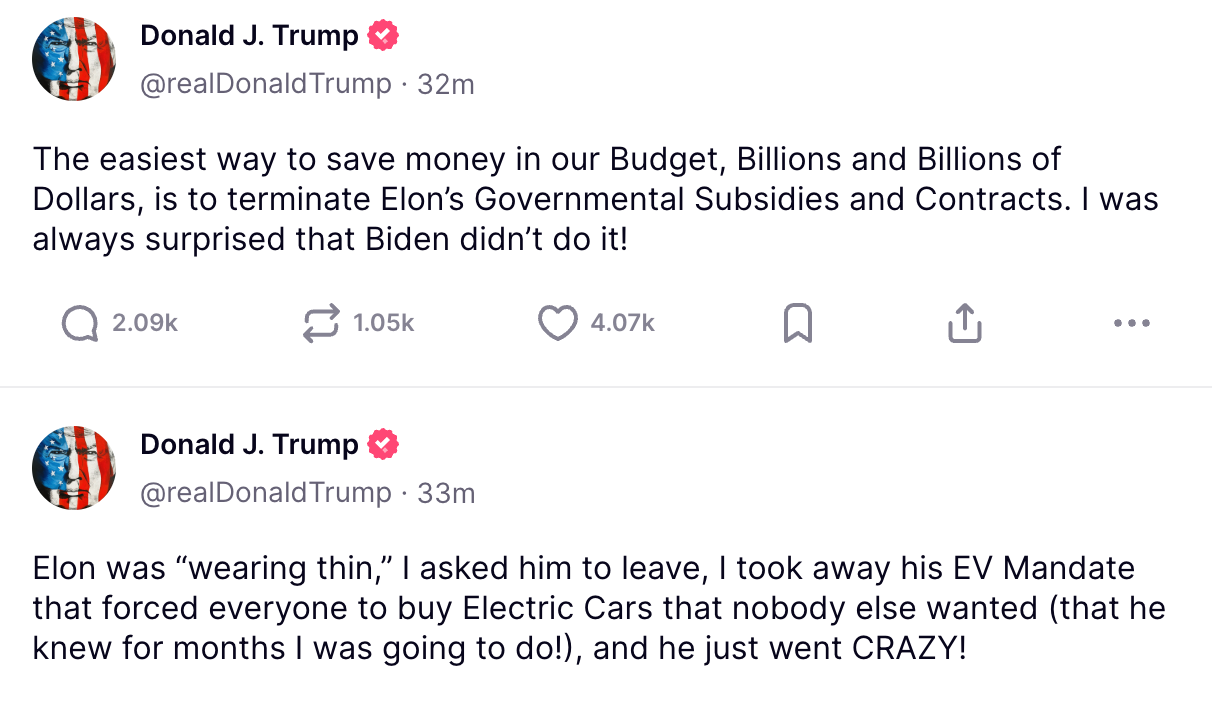Image resolution: width=1212 pixels, height=710 pixels.
Task: Click the repost arrows icon
Action: [x=322, y=323]
